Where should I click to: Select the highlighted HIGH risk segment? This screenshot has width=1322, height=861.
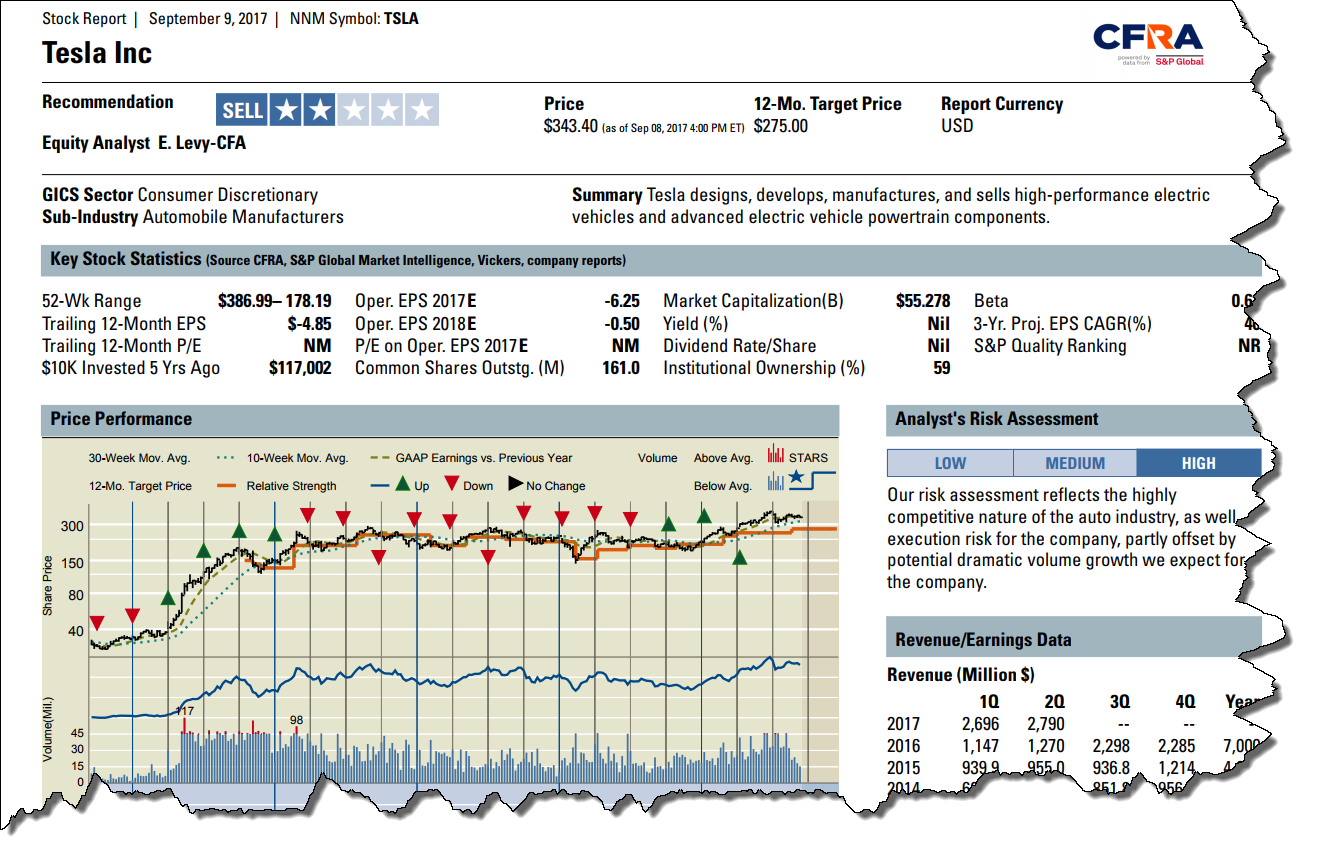click(1198, 463)
